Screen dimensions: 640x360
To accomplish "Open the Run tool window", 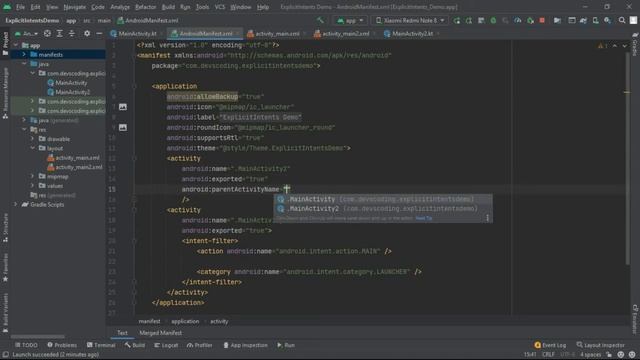I will pyautogui.click(x=286, y=345).
